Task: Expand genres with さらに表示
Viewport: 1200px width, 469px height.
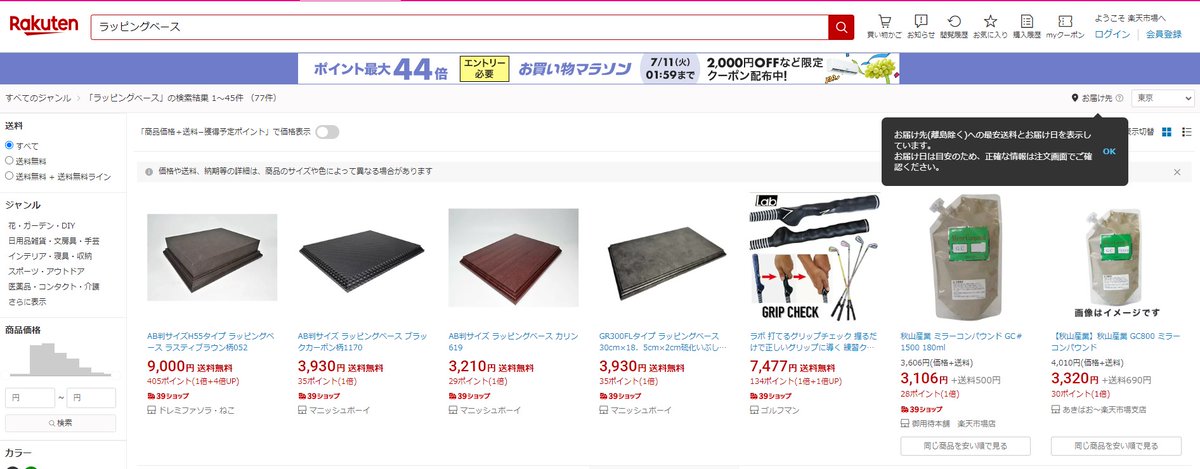Action: tap(27, 301)
